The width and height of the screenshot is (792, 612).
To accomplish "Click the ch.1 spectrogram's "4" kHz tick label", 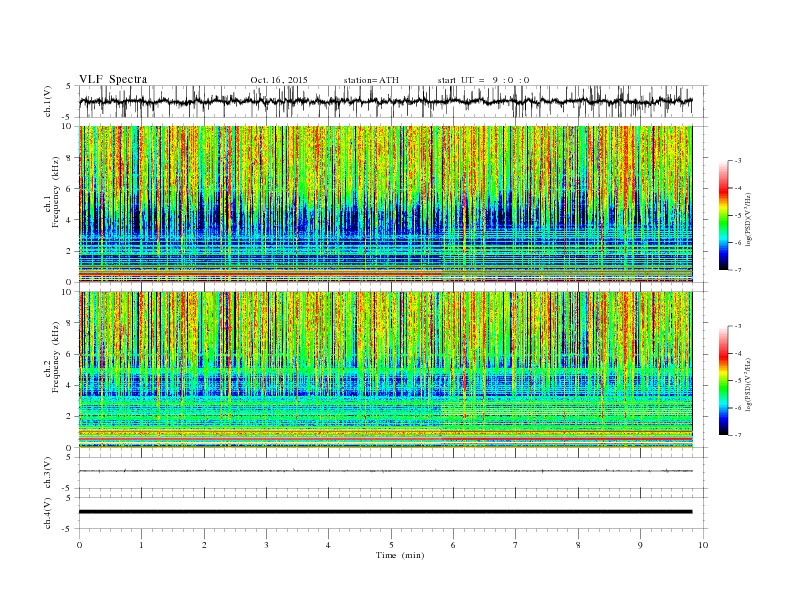I will (70, 220).
